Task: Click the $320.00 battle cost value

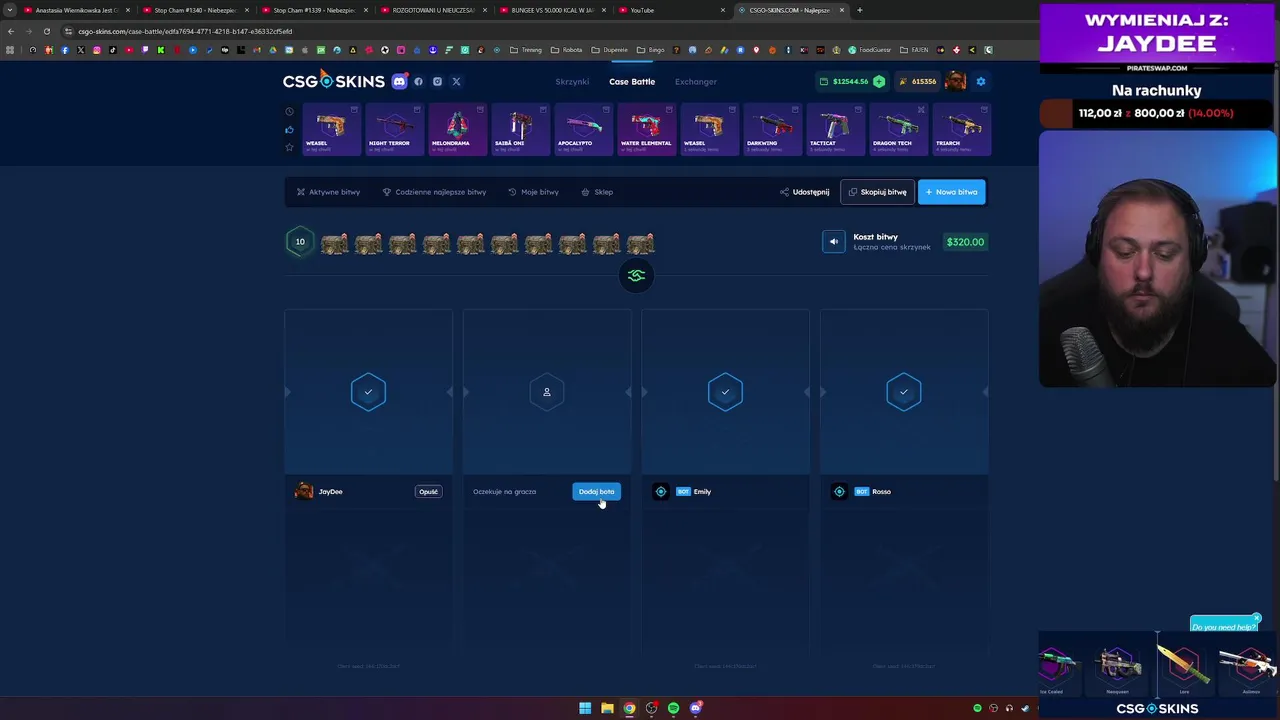Action: [965, 242]
